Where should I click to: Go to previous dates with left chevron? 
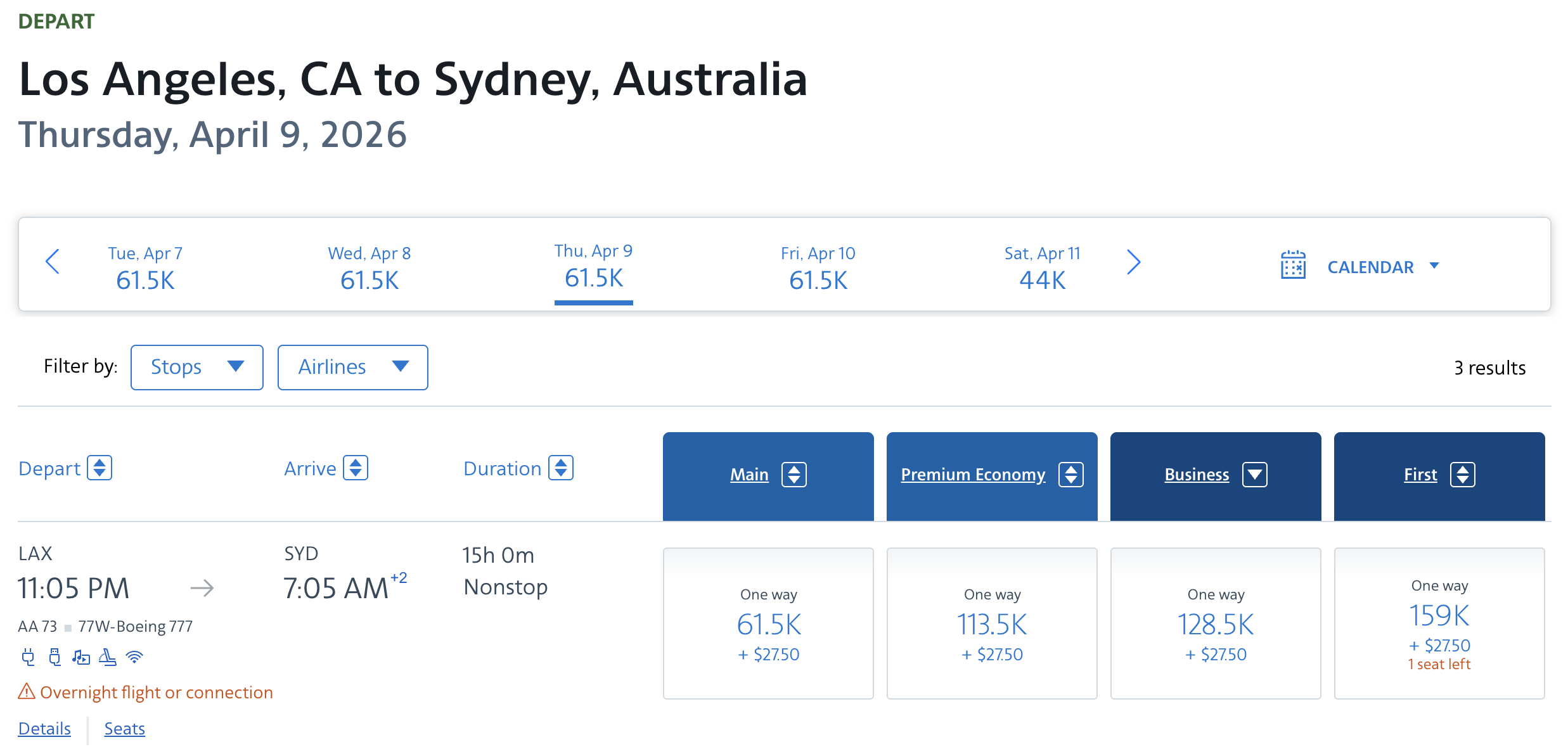coord(53,262)
